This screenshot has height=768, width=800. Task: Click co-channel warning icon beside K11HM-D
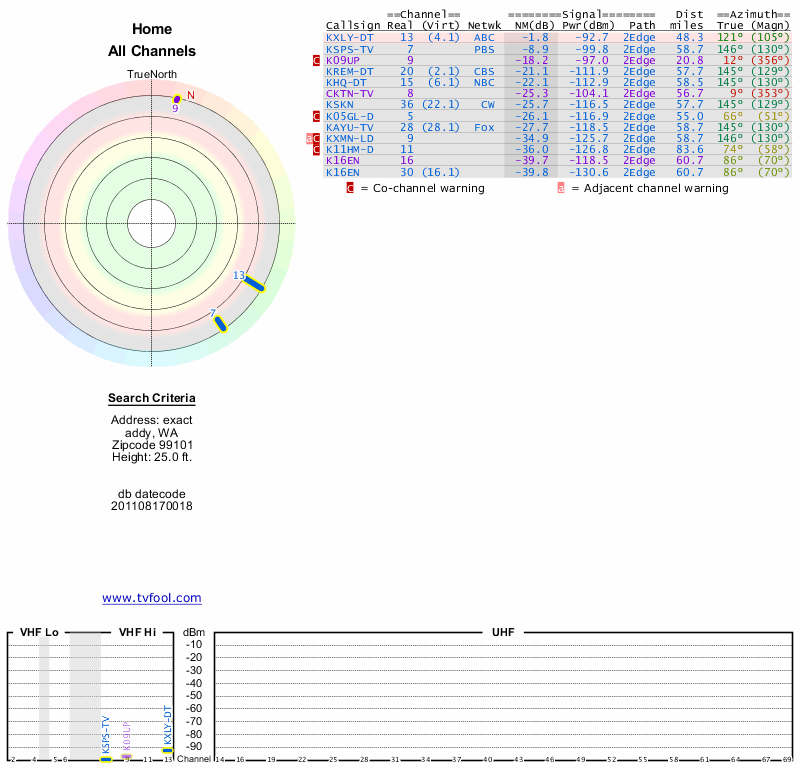click(x=317, y=150)
